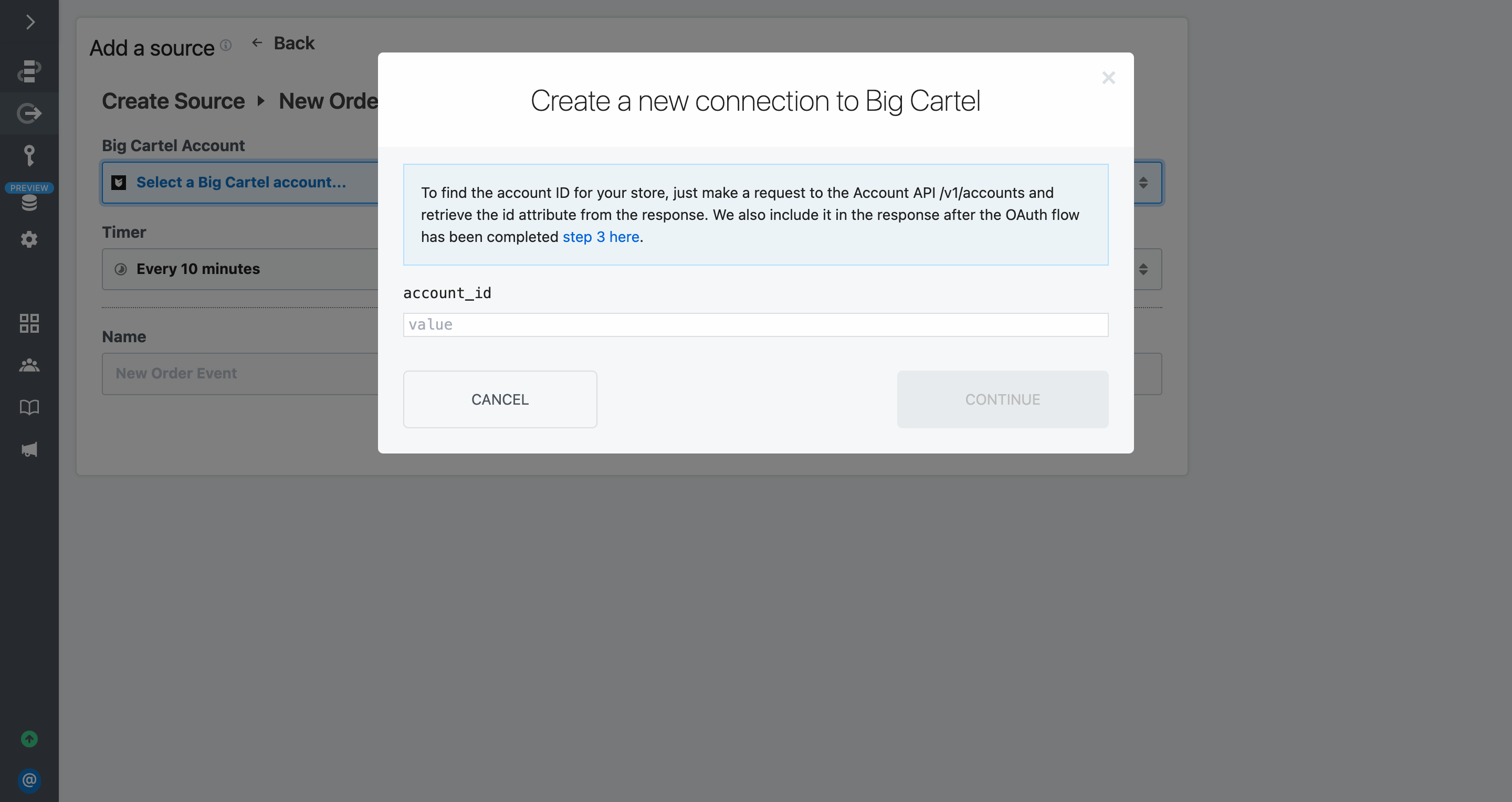Open the announcements megaphone icon

tap(29, 449)
